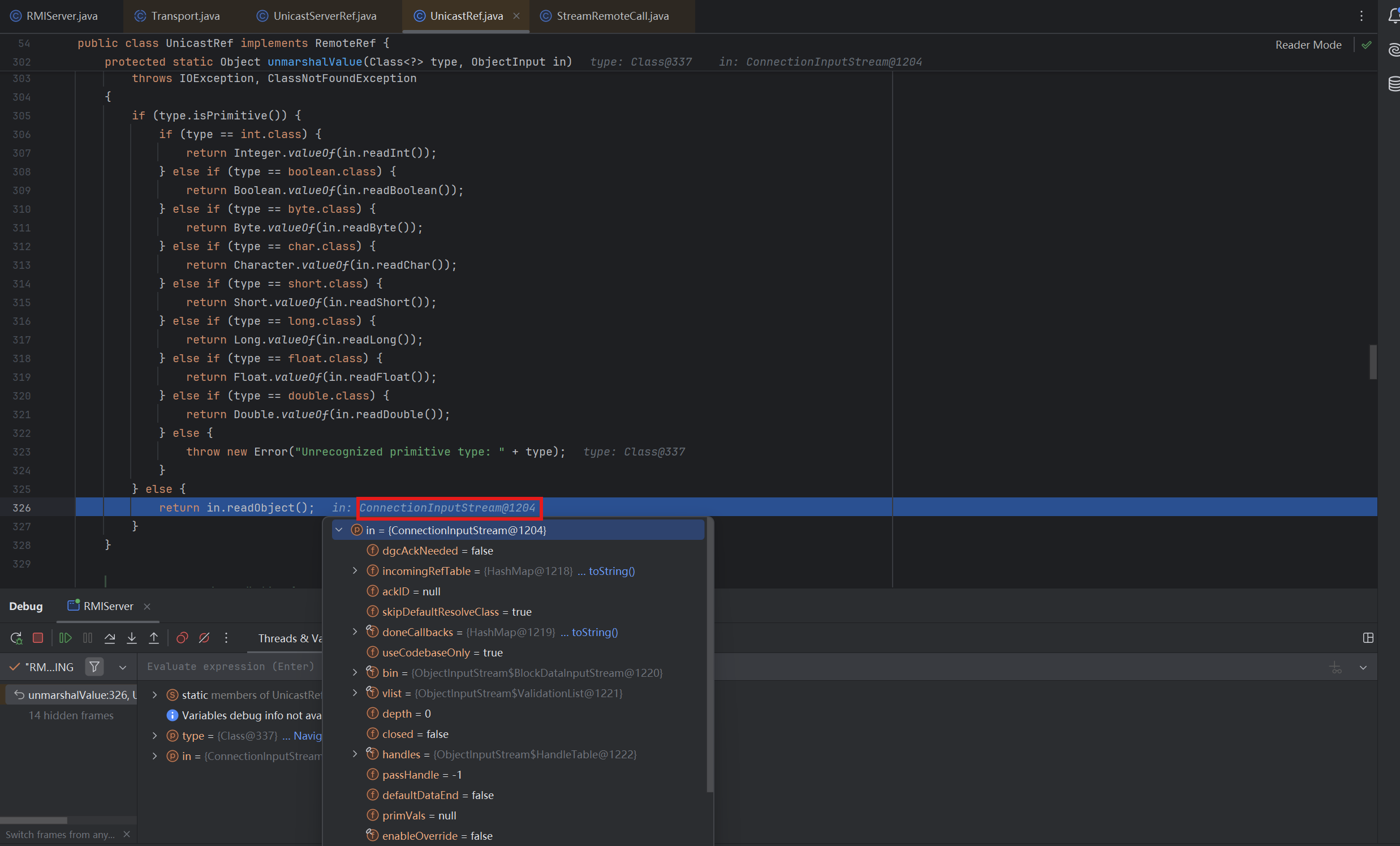Image resolution: width=1400 pixels, height=846 pixels.
Task: Select the closed = false row
Action: [518, 734]
